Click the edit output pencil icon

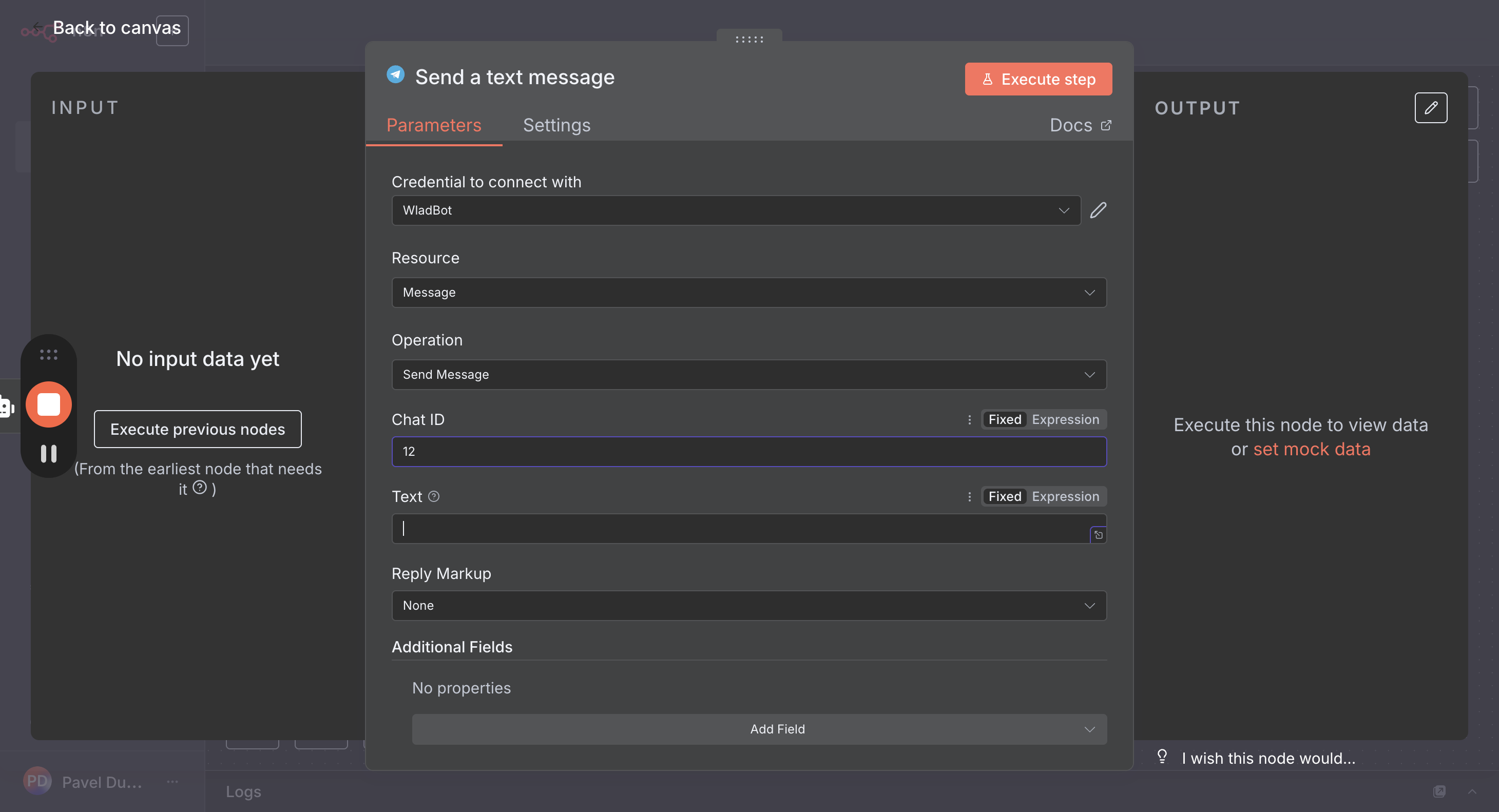point(1430,108)
